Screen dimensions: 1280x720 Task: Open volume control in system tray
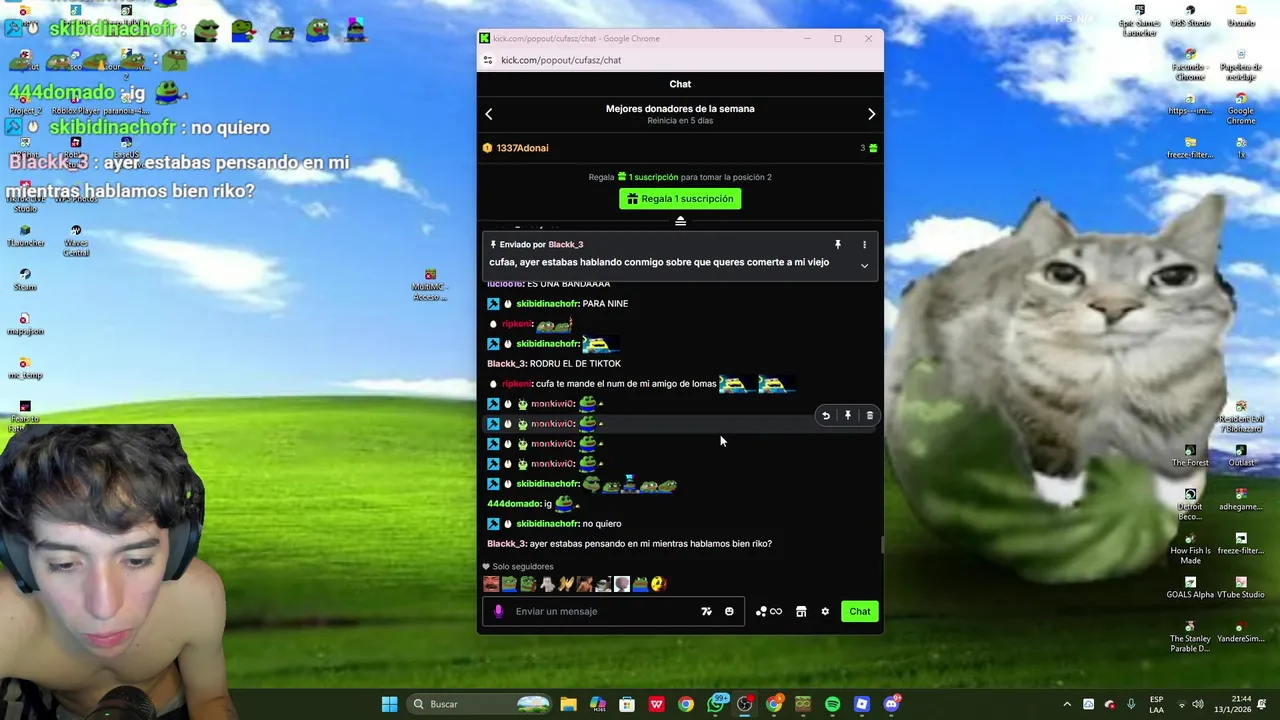(1198, 704)
